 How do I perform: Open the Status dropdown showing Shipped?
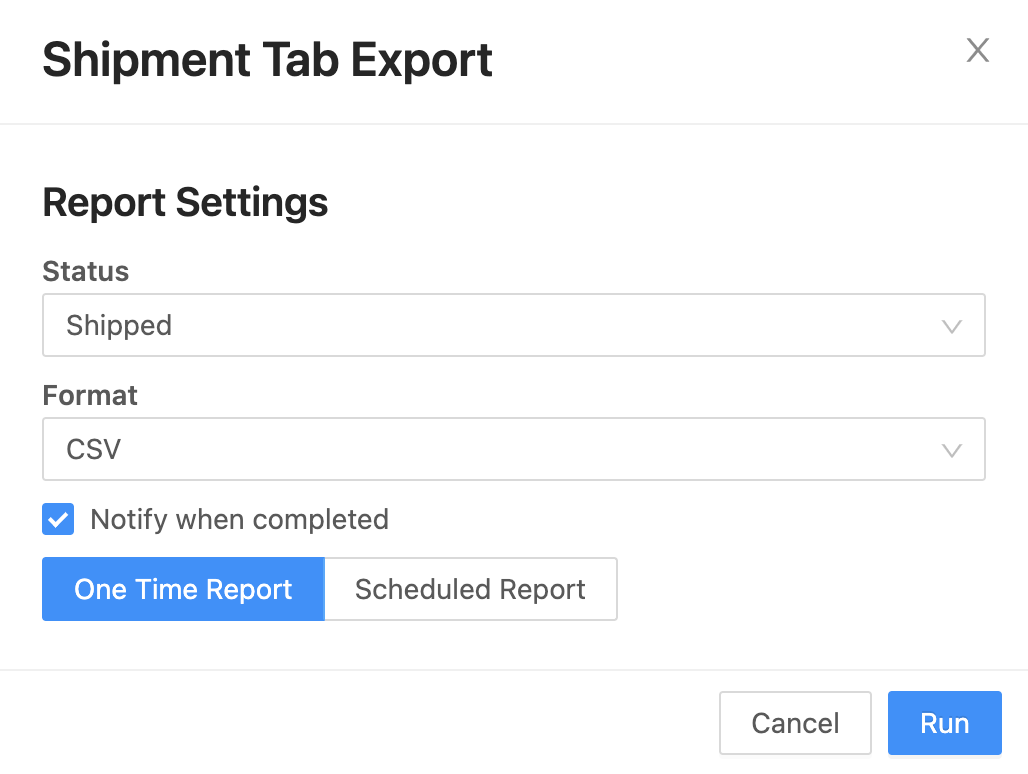tap(513, 325)
